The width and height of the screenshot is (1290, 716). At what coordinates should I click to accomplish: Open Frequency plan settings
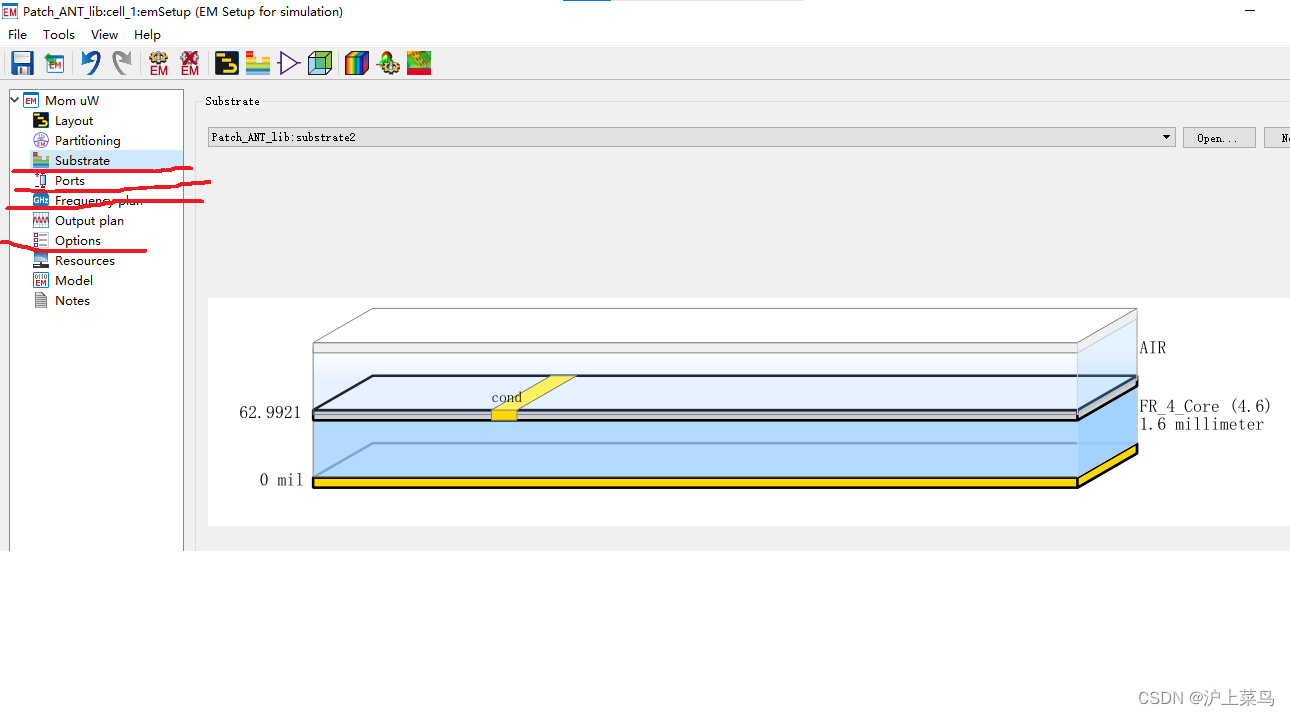[x=98, y=200]
